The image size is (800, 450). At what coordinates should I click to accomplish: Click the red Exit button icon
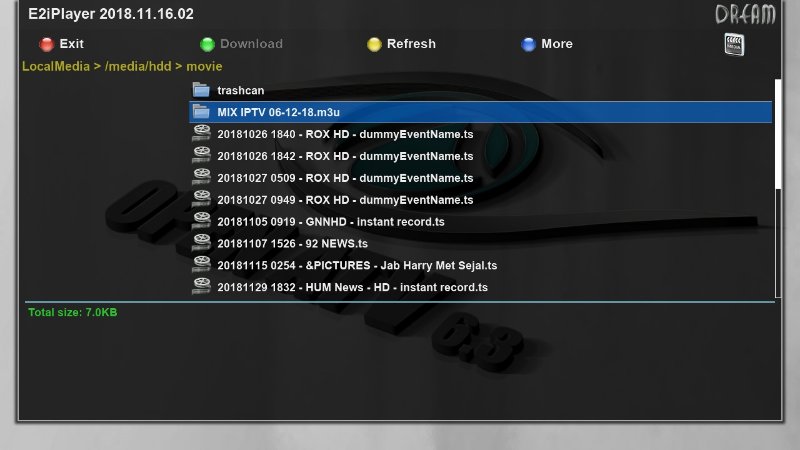tap(46, 44)
